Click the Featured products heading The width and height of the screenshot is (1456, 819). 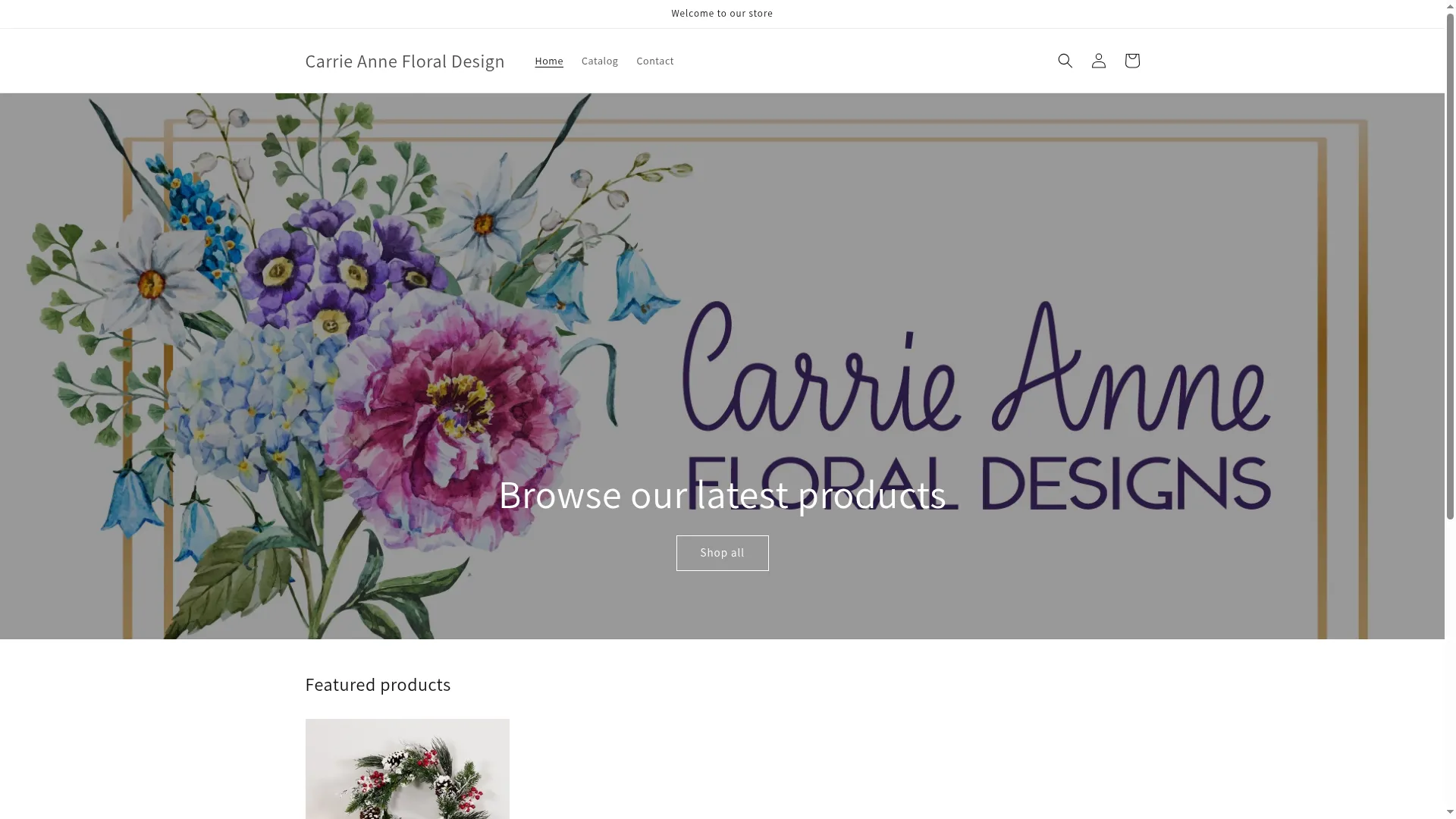tap(378, 685)
